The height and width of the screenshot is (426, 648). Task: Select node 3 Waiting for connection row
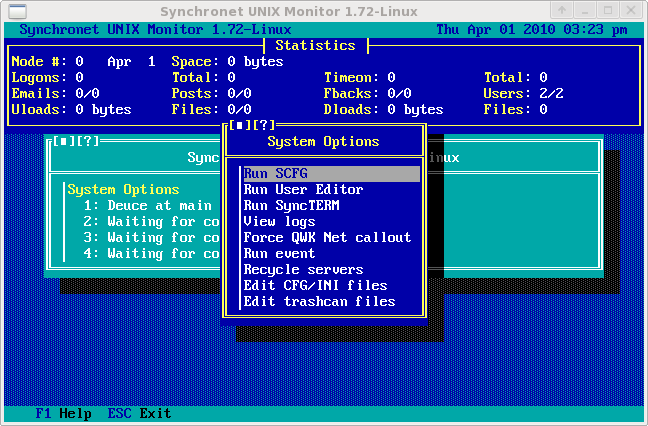point(151,238)
